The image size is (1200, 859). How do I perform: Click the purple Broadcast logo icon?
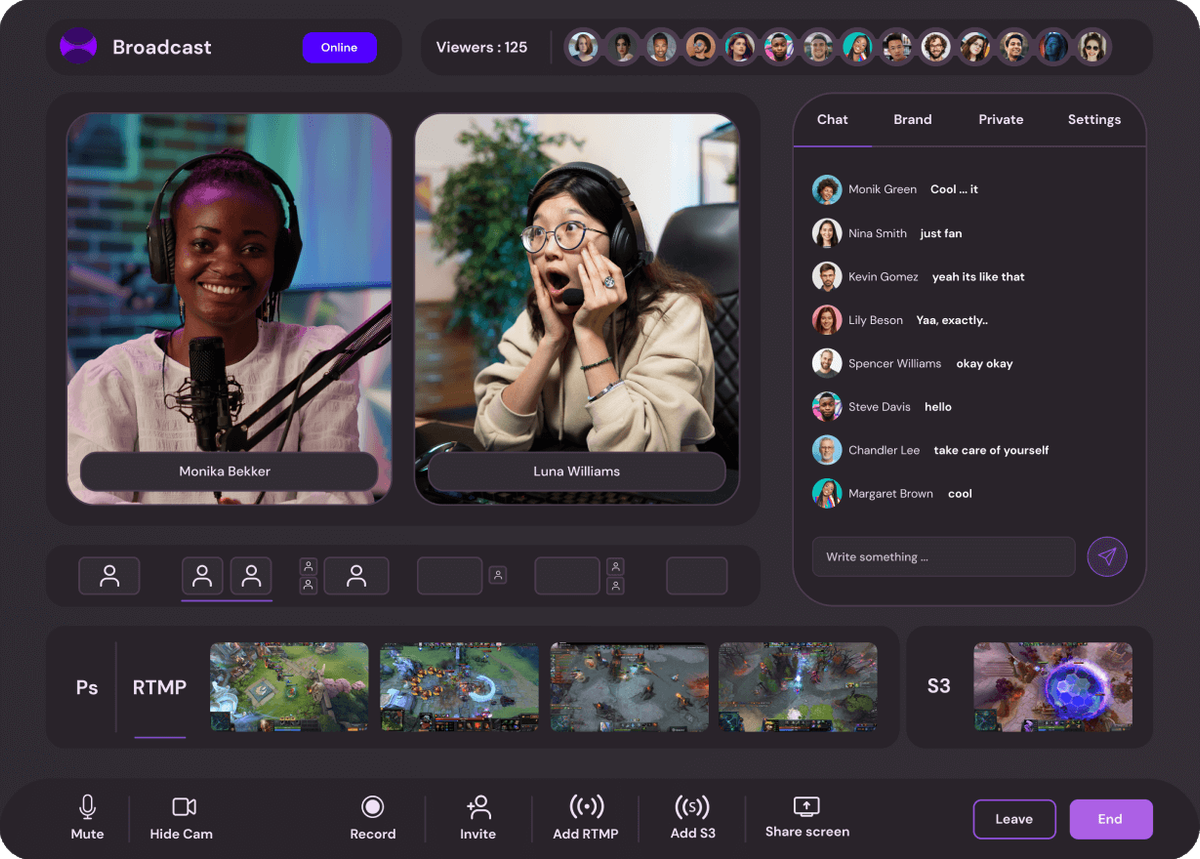pyautogui.click(x=78, y=46)
